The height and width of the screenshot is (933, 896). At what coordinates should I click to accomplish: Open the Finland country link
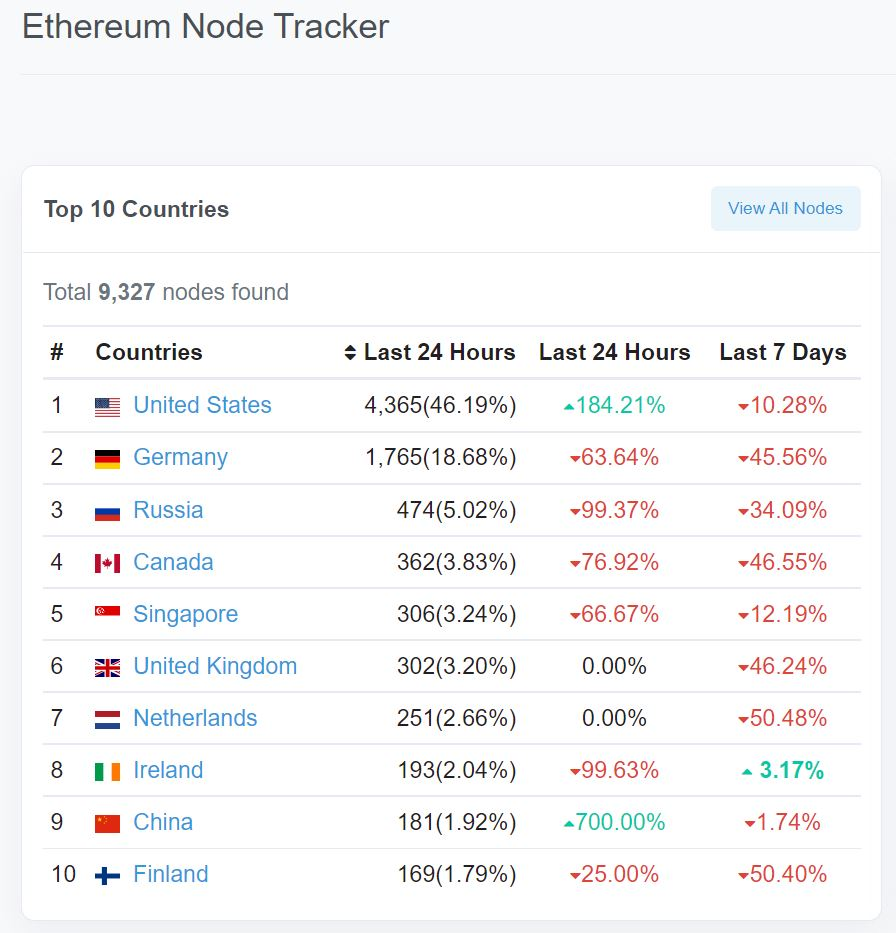(x=171, y=874)
